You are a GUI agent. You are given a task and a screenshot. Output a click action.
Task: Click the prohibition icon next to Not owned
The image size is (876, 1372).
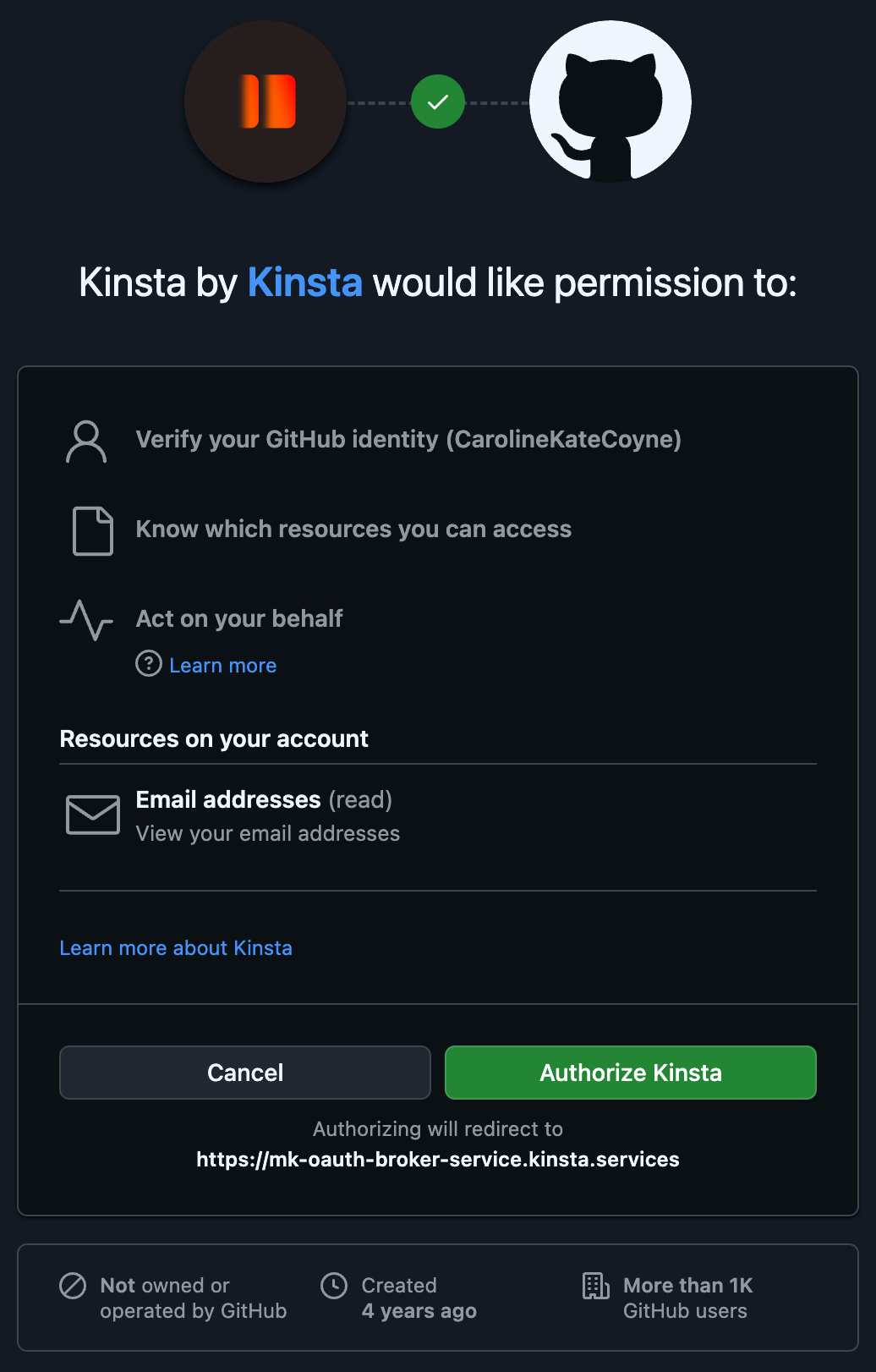tap(74, 1286)
